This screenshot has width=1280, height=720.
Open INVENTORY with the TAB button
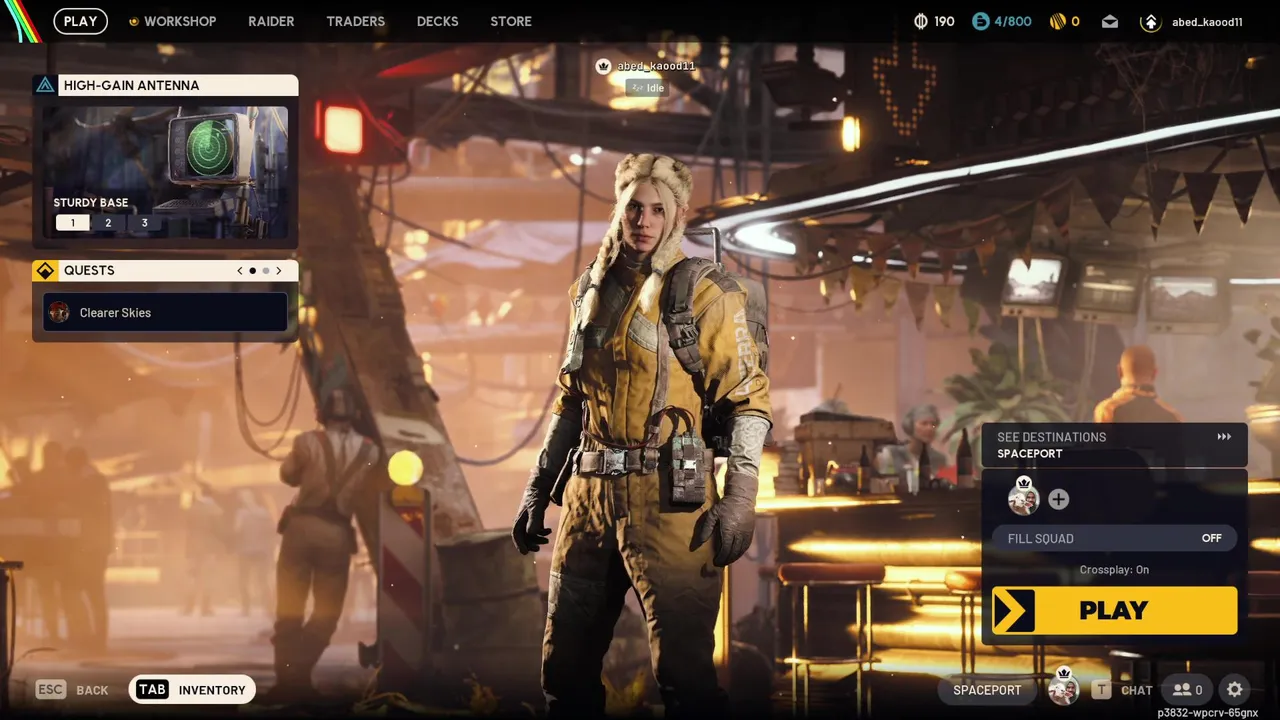click(x=193, y=690)
